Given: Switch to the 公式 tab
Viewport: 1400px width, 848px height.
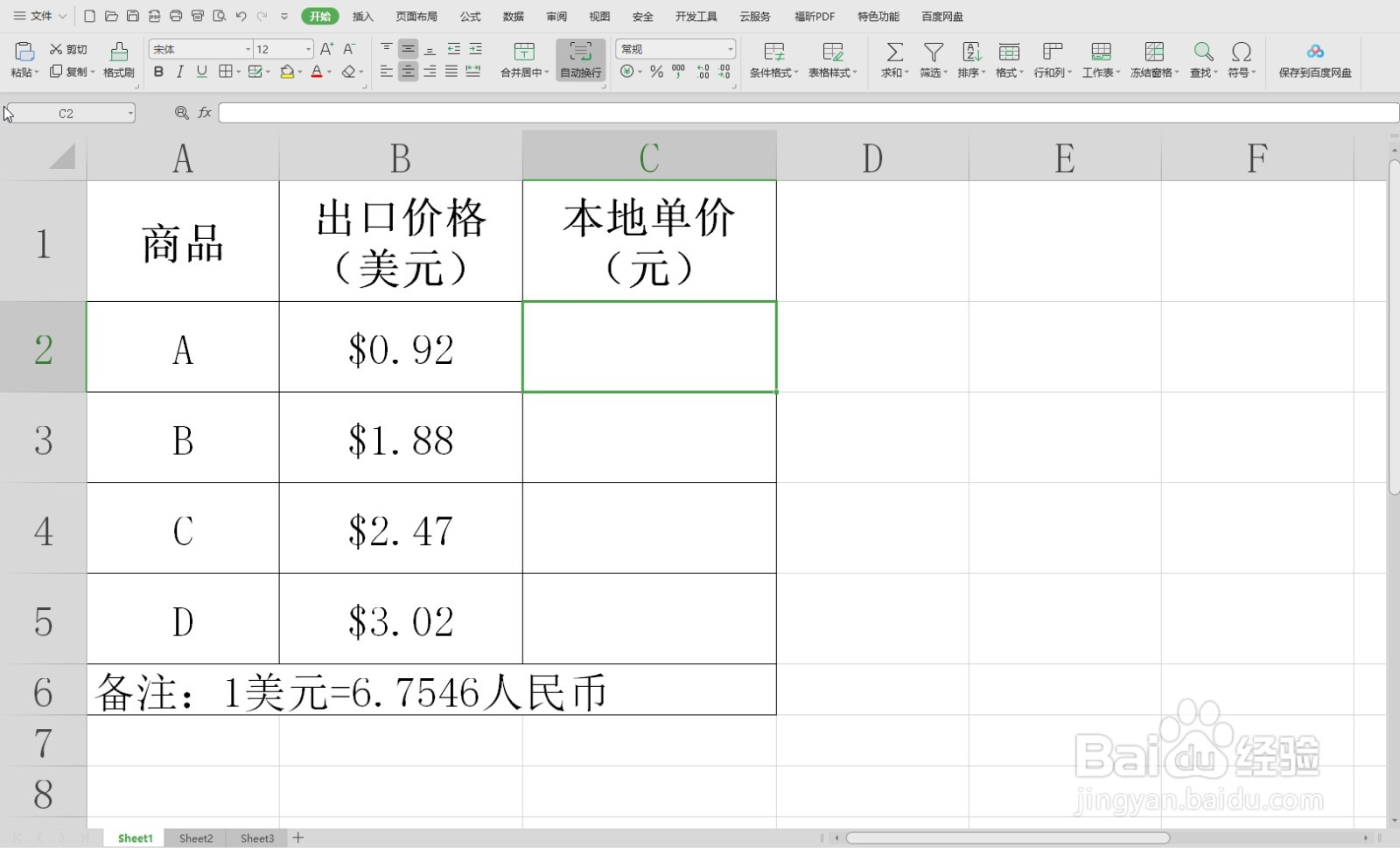Looking at the screenshot, I should 471,16.
